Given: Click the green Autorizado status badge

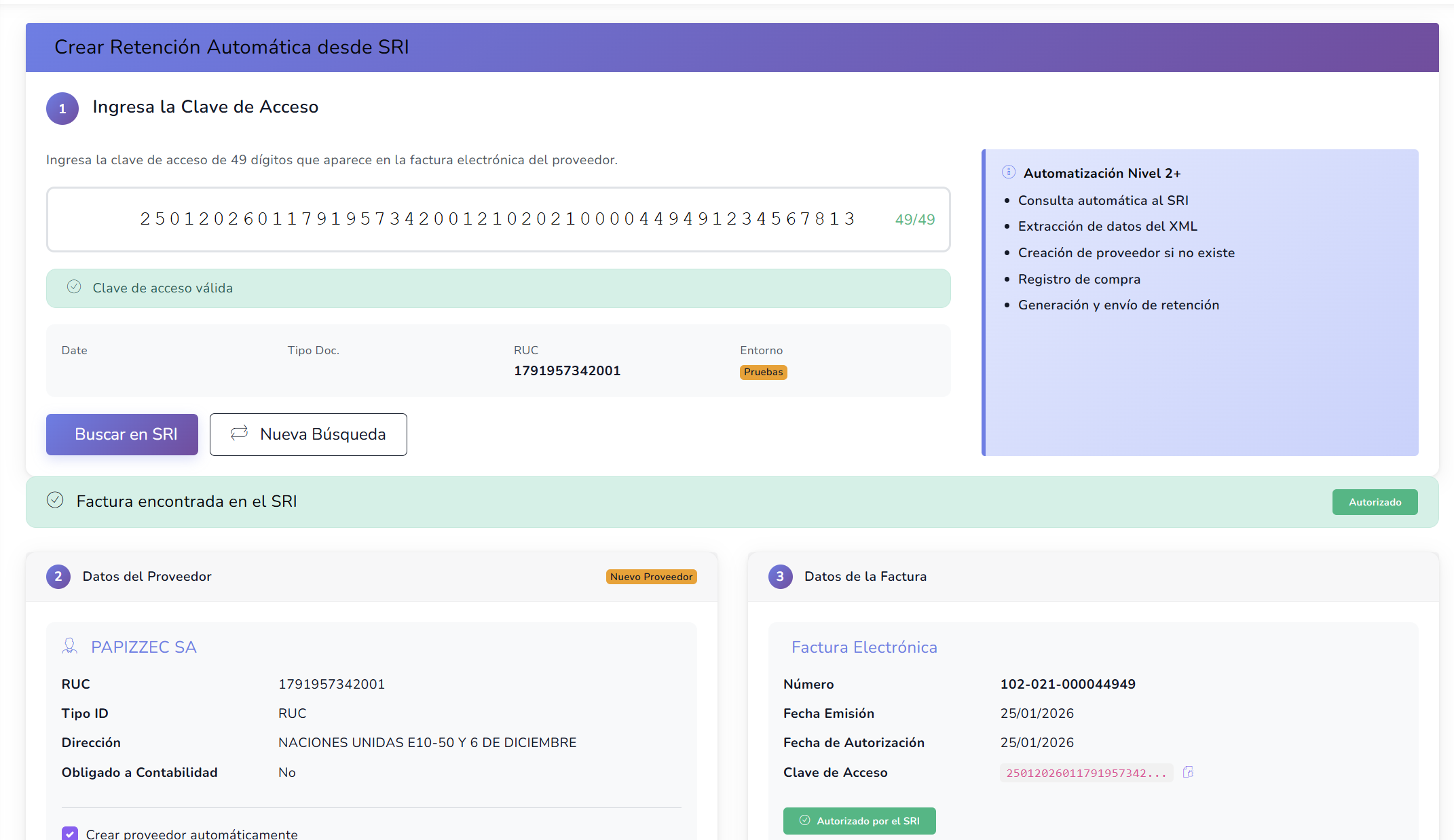Looking at the screenshot, I should 1375,502.
